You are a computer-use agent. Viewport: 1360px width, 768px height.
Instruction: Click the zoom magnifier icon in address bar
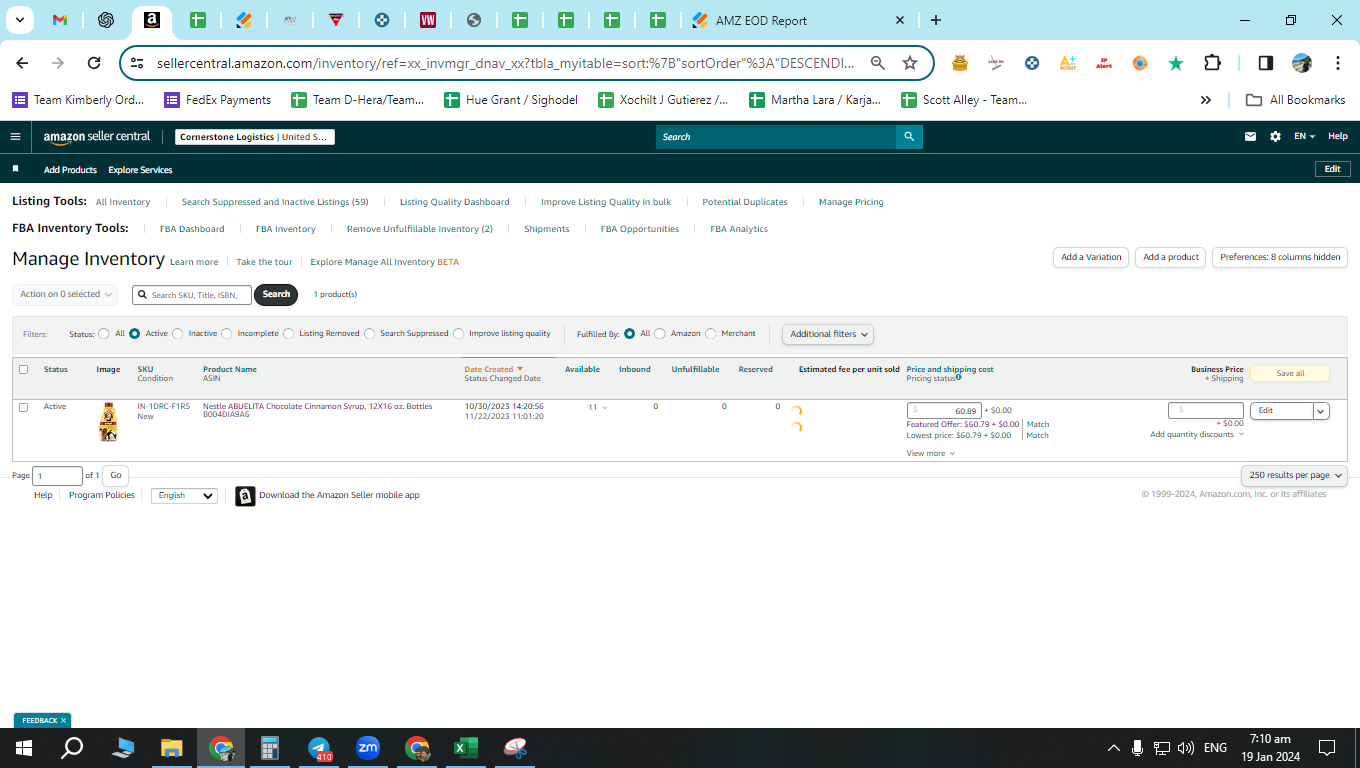[x=878, y=63]
